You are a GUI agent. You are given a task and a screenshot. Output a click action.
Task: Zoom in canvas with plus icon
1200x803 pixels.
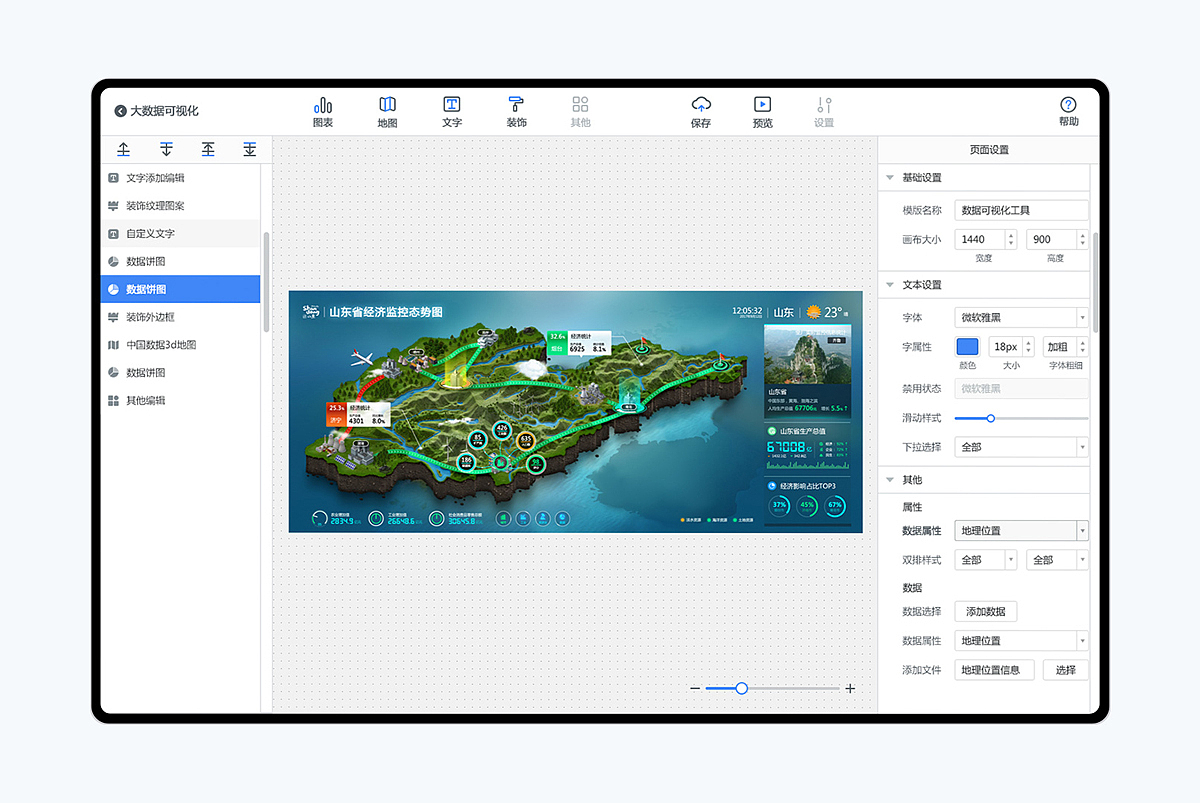tap(850, 688)
